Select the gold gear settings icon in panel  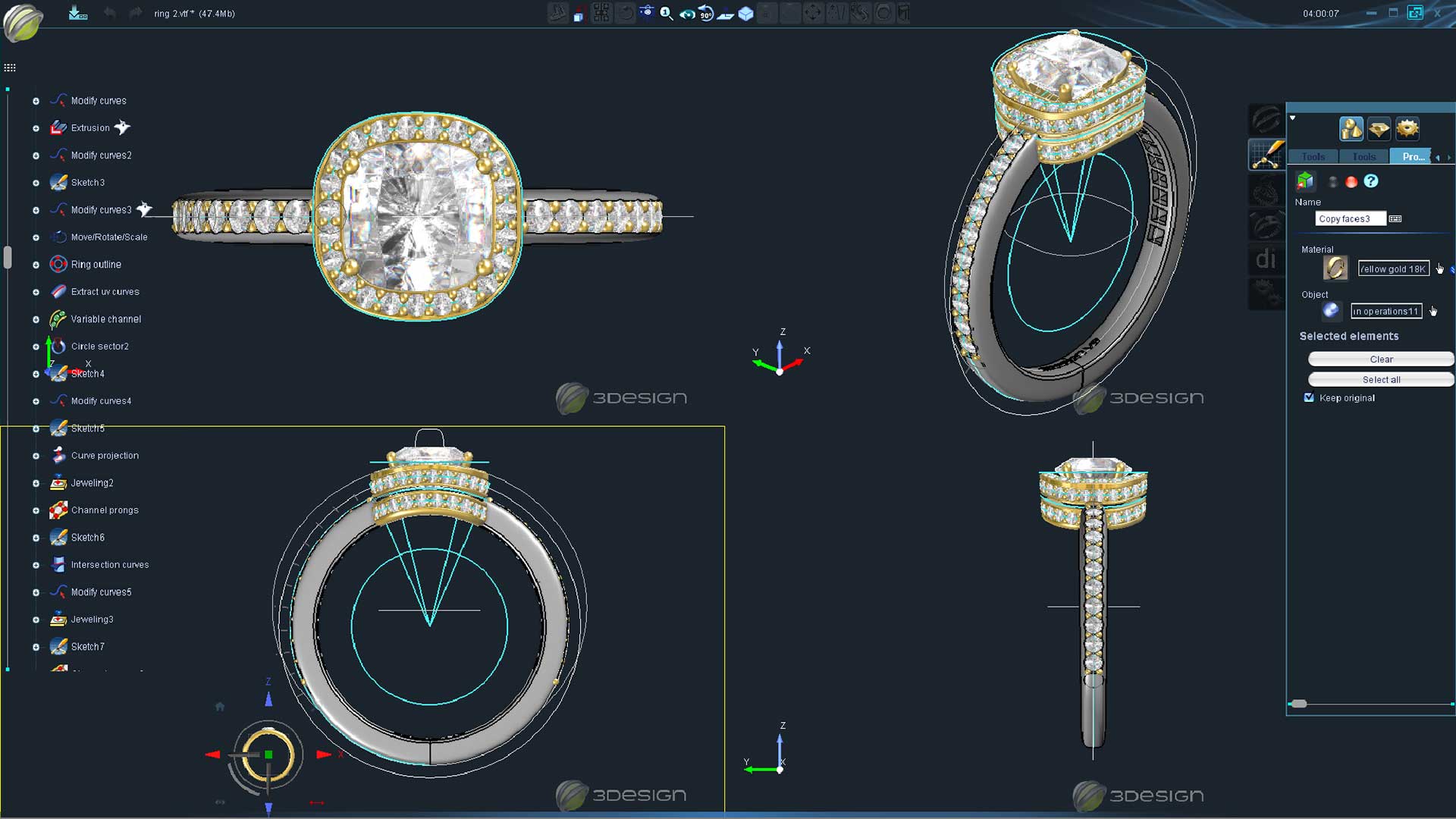[1407, 129]
